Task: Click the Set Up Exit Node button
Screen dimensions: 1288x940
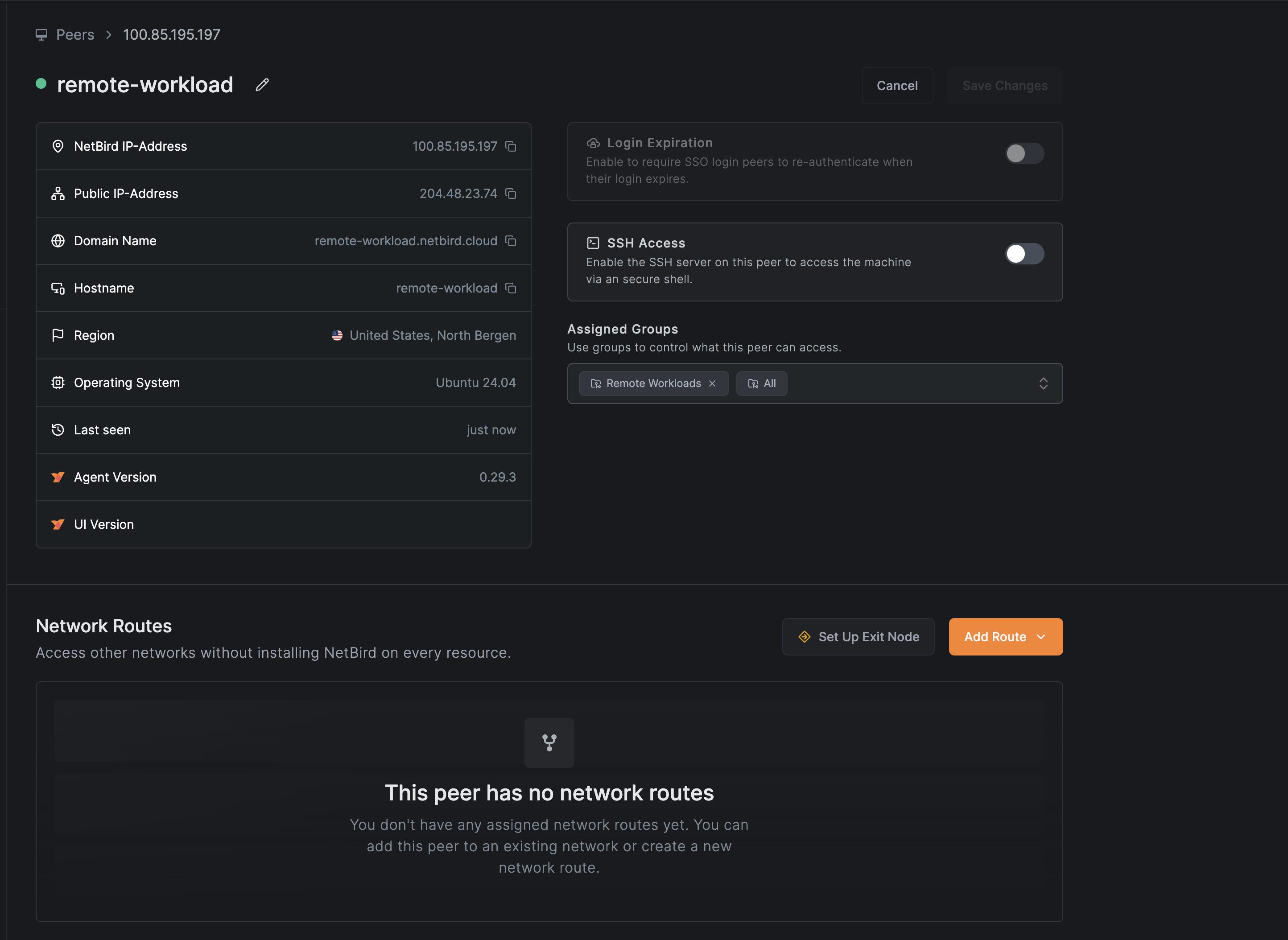Action: click(856, 636)
